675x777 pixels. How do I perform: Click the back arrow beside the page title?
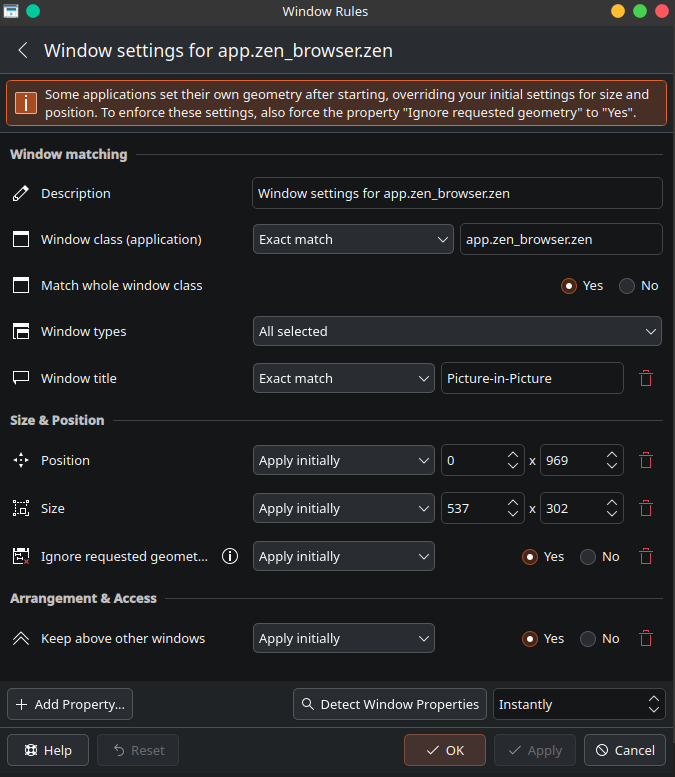[x=23, y=51]
